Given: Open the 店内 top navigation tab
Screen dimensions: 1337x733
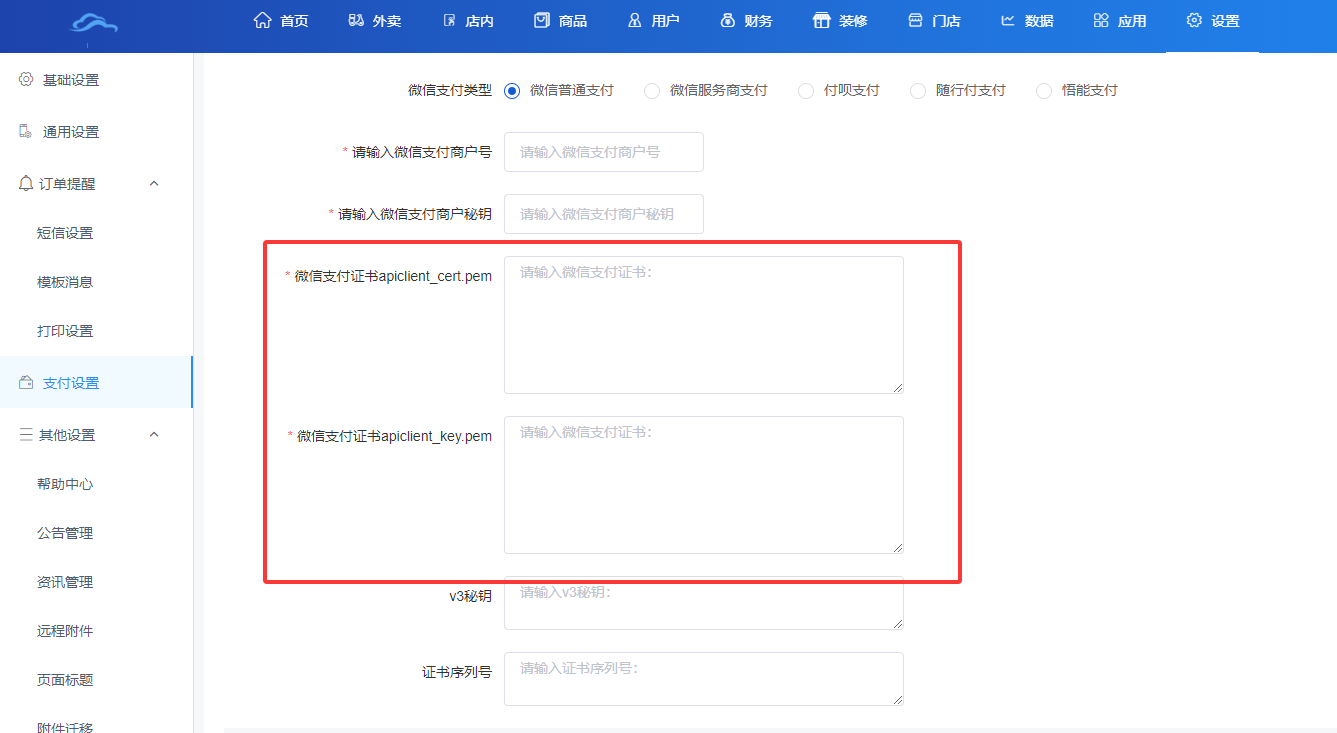Looking at the screenshot, I should click(x=467, y=21).
